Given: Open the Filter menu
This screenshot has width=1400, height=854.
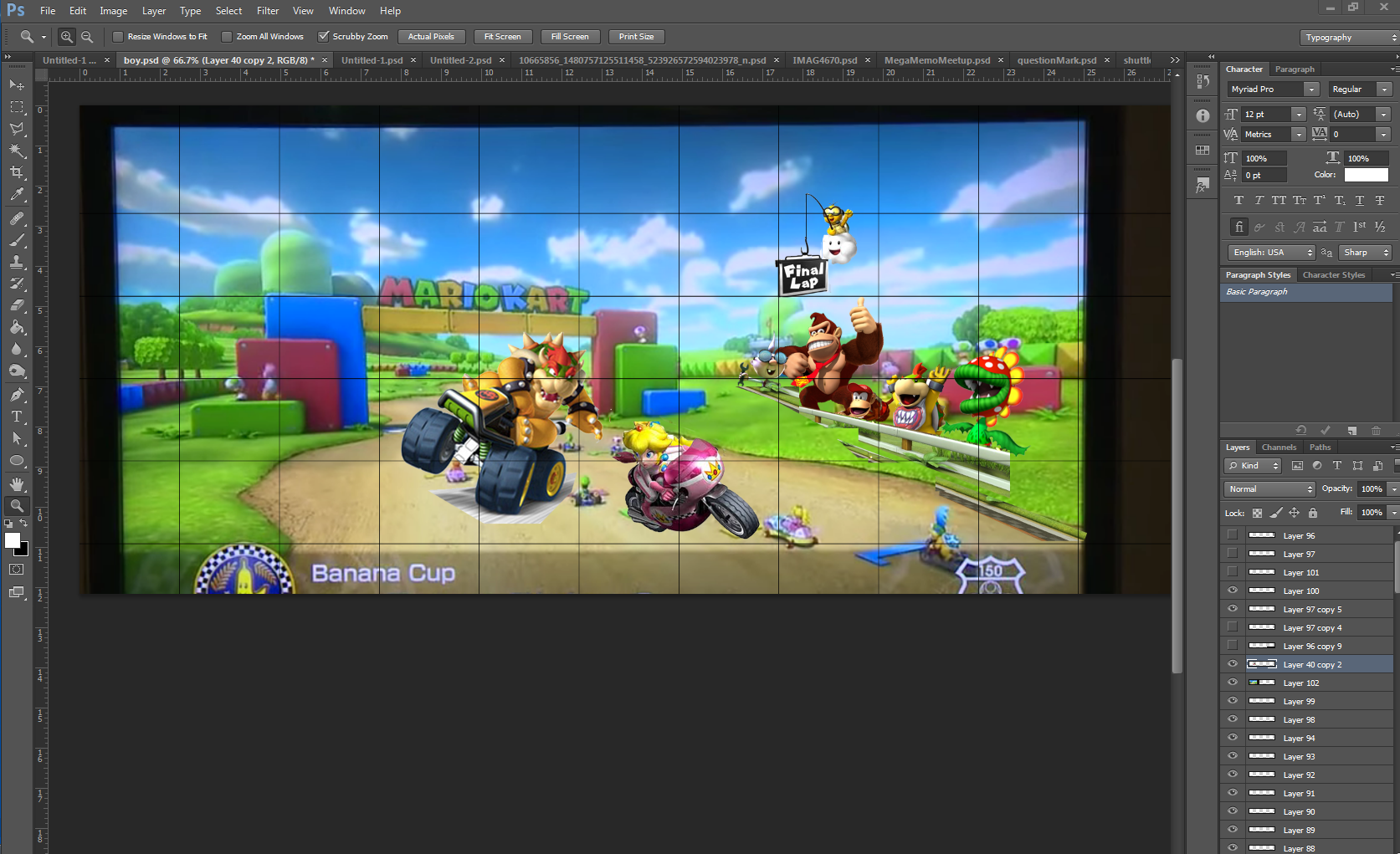Looking at the screenshot, I should click(268, 11).
